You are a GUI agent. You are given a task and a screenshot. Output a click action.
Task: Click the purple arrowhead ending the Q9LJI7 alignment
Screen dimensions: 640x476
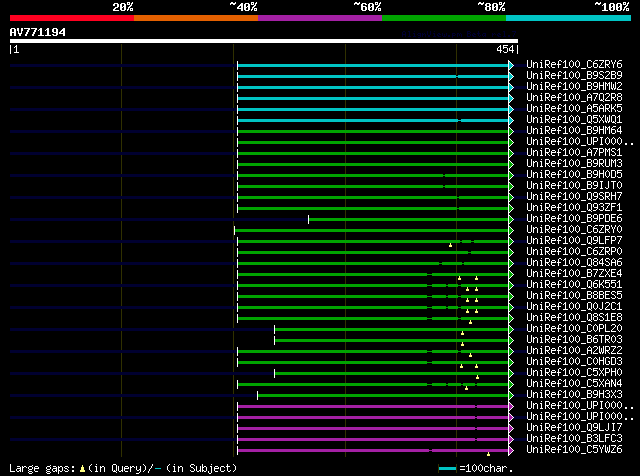pos(511,429)
